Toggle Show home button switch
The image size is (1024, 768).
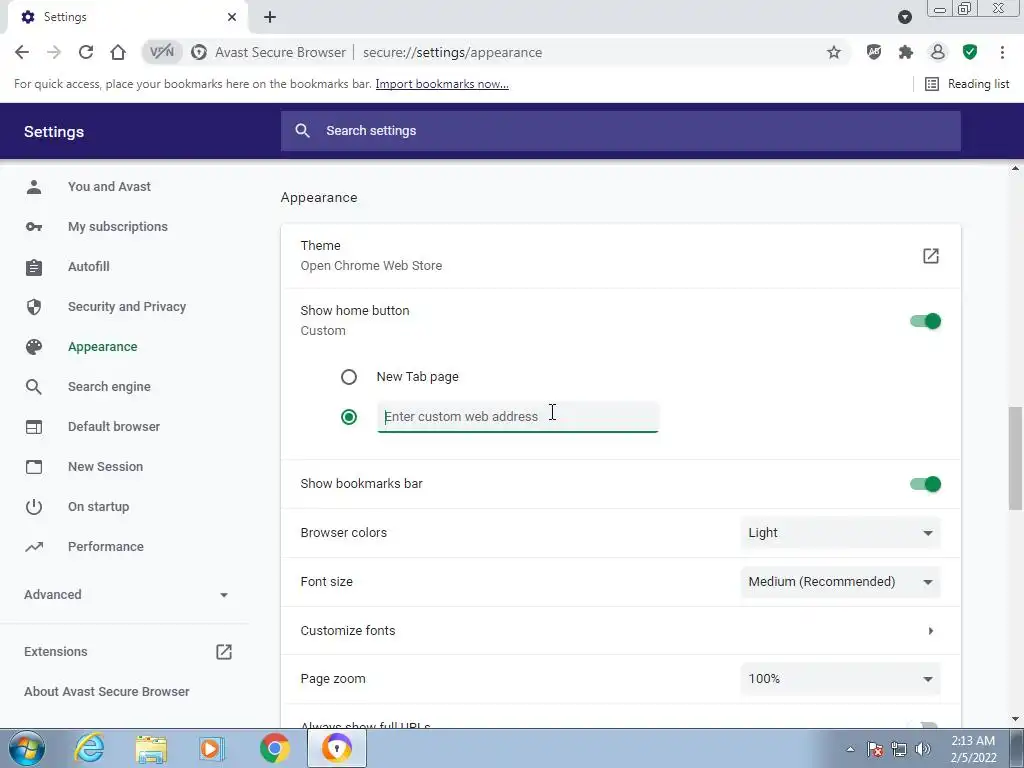[x=925, y=321]
